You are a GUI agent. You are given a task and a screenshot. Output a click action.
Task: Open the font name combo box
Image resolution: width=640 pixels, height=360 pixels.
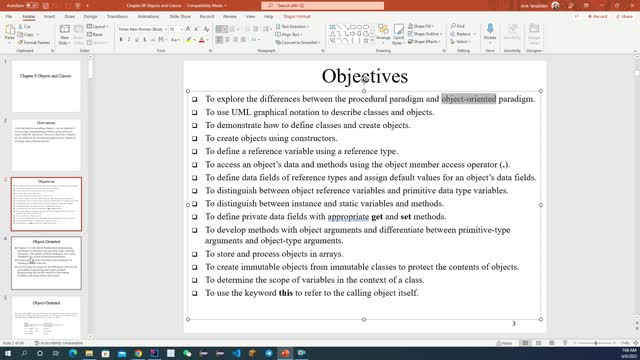143,29
